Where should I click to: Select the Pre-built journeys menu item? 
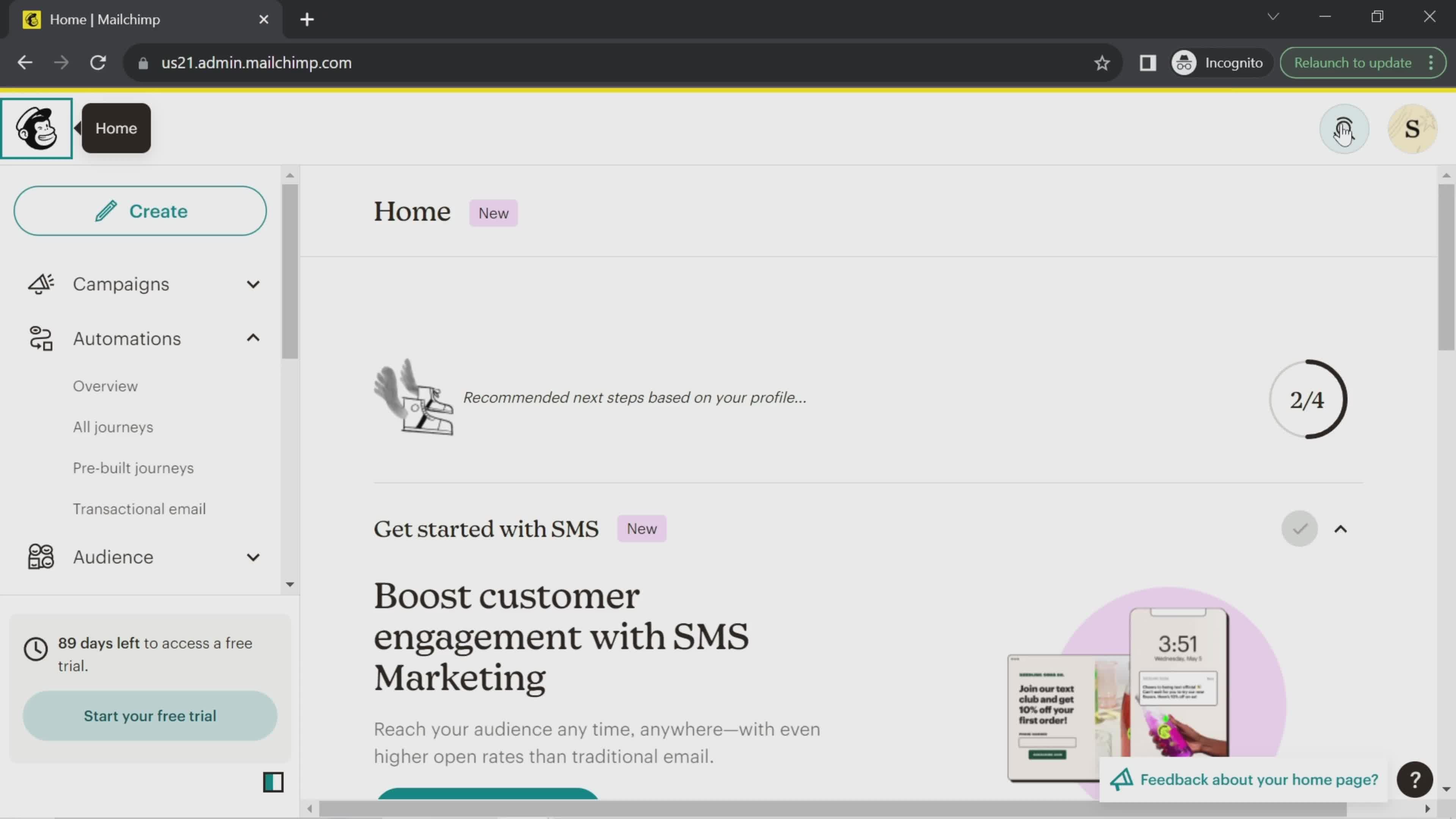(133, 468)
